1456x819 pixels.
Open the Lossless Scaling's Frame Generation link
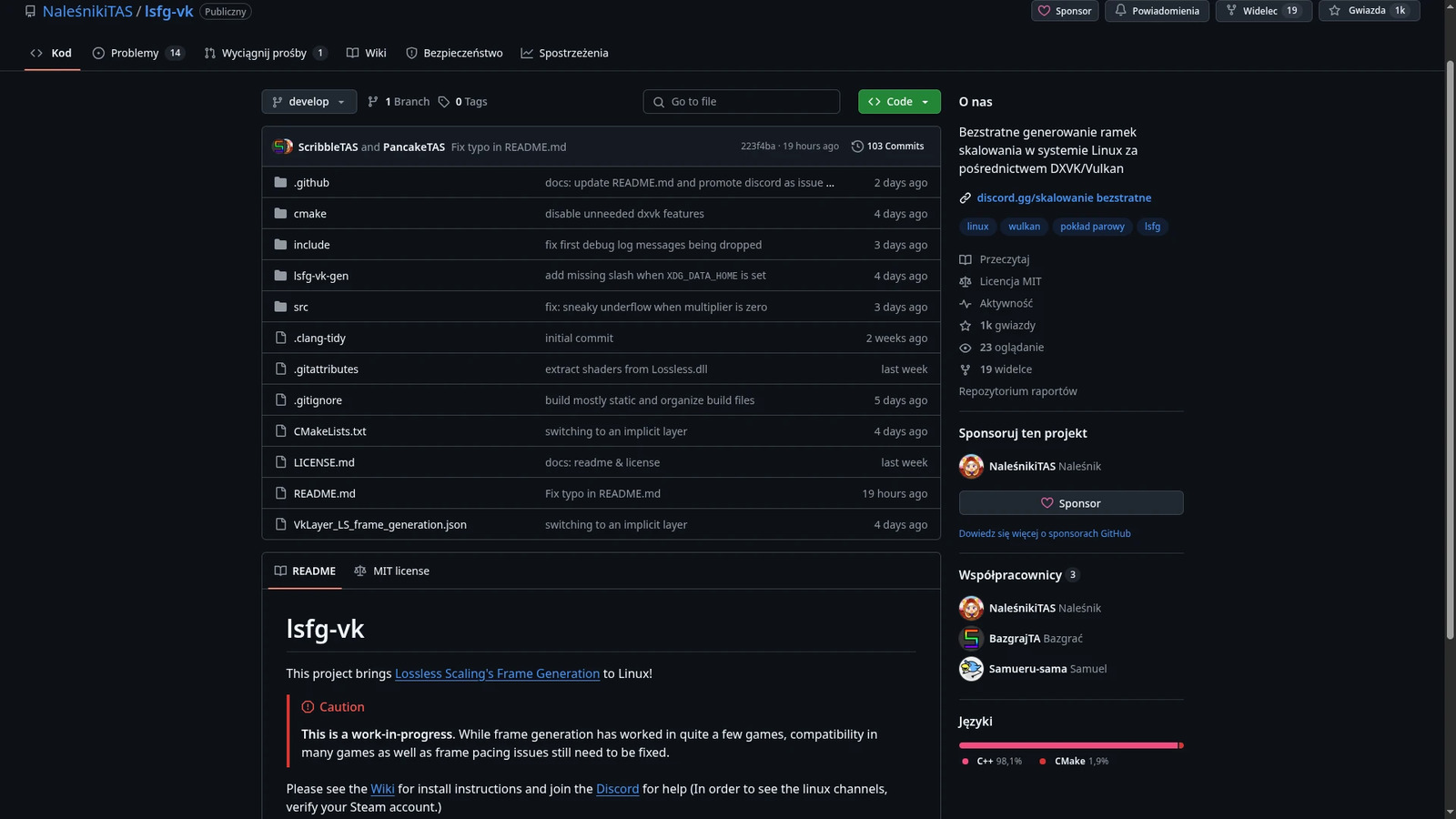(497, 673)
